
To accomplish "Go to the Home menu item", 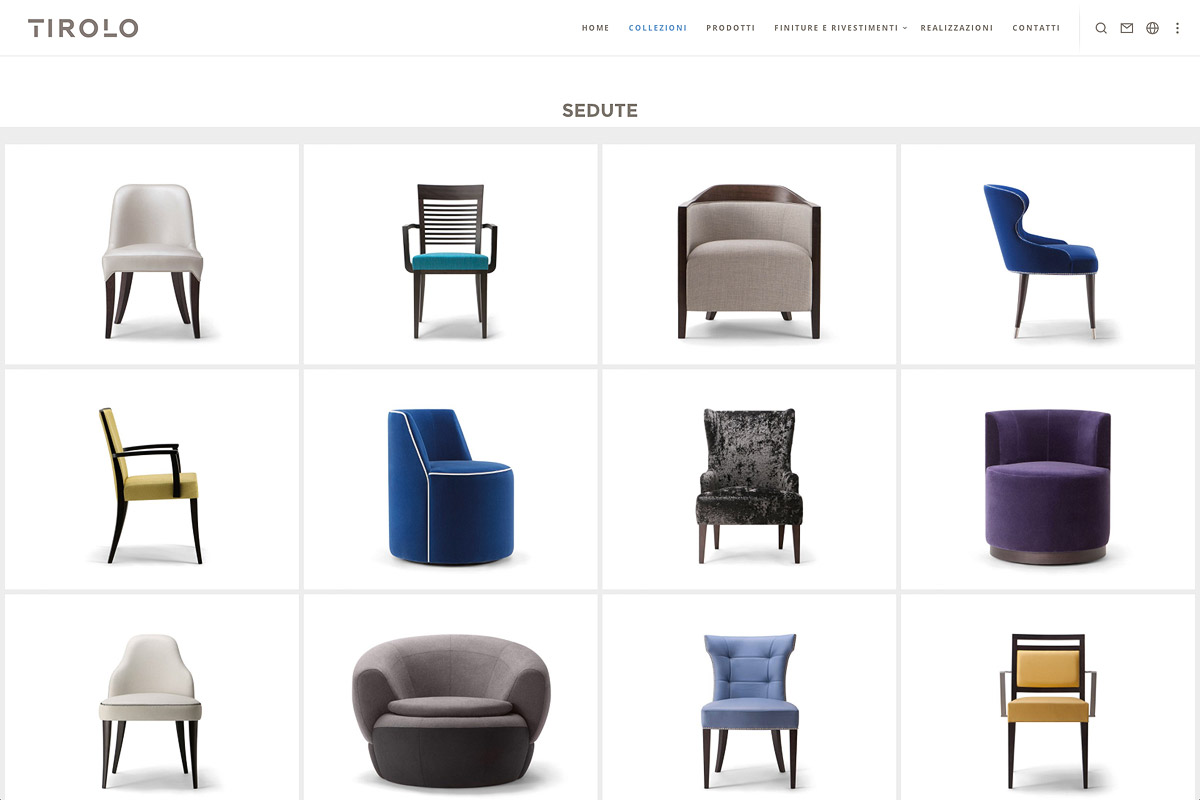I will click(595, 28).
